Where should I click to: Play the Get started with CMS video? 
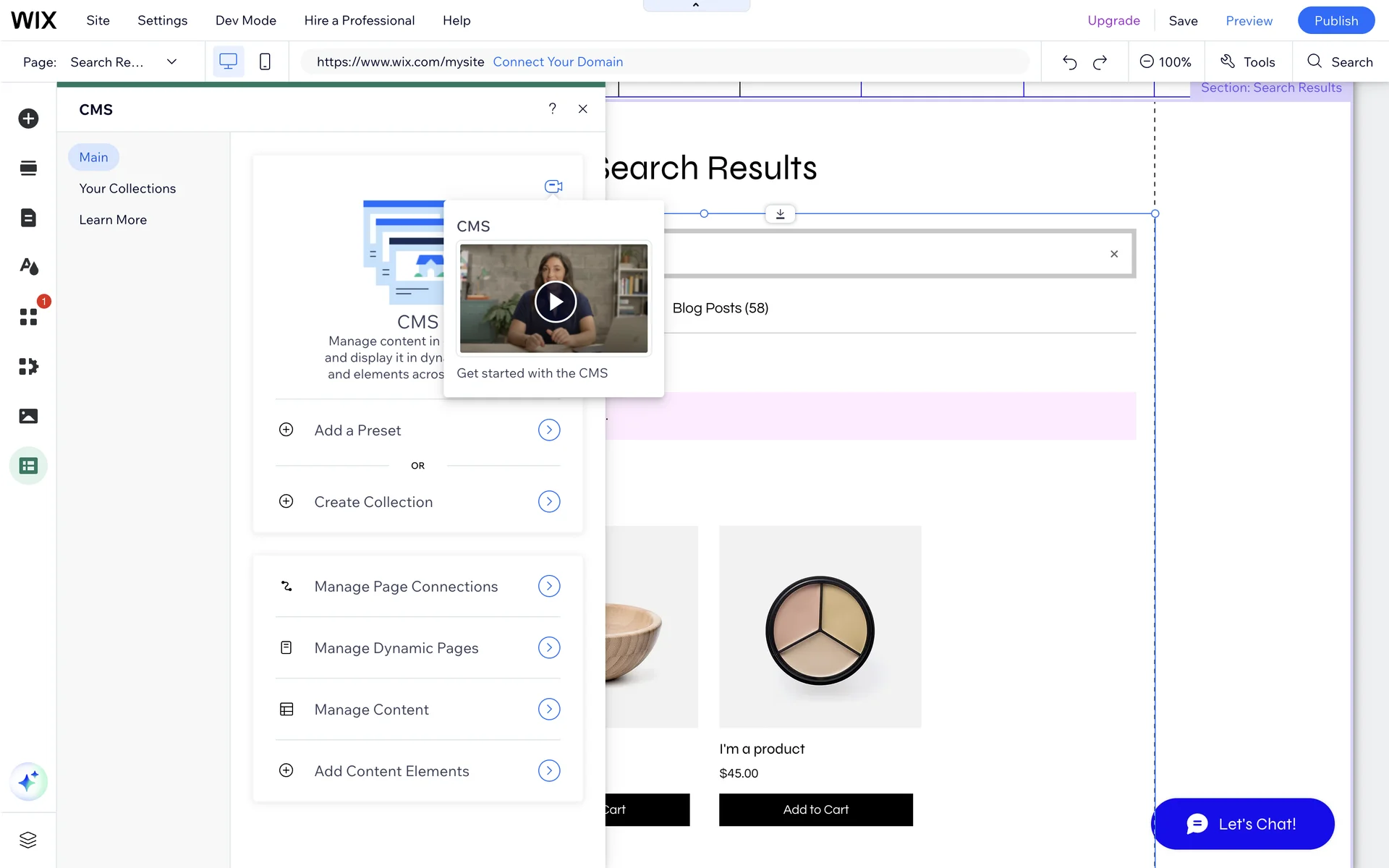(555, 301)
